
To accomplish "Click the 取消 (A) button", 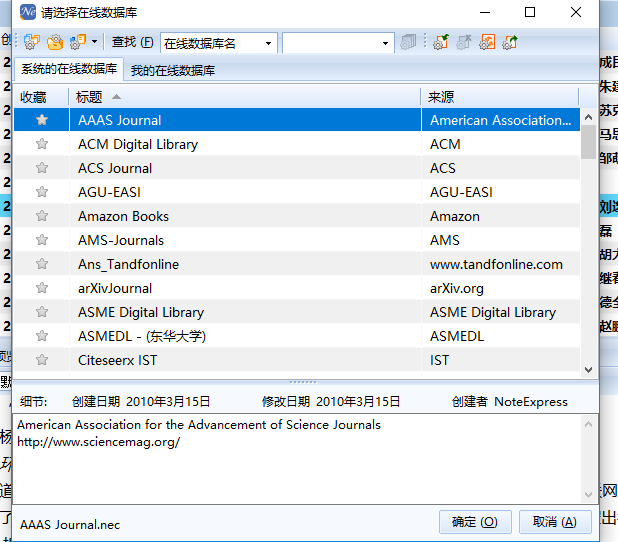I will pyautogui.click(x=555, y=522).
